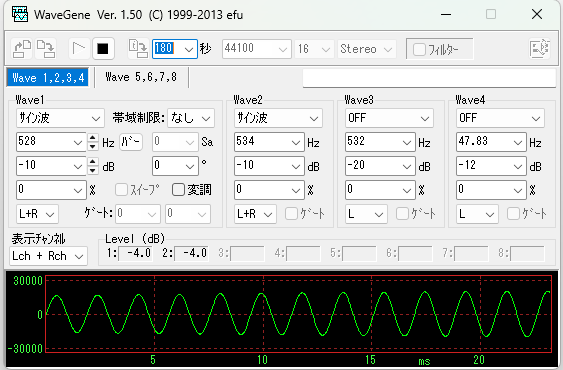Click the バー button next to Wave1 Hz
The width and height of the screenshot is (563, 370).
tap(131, 142)
